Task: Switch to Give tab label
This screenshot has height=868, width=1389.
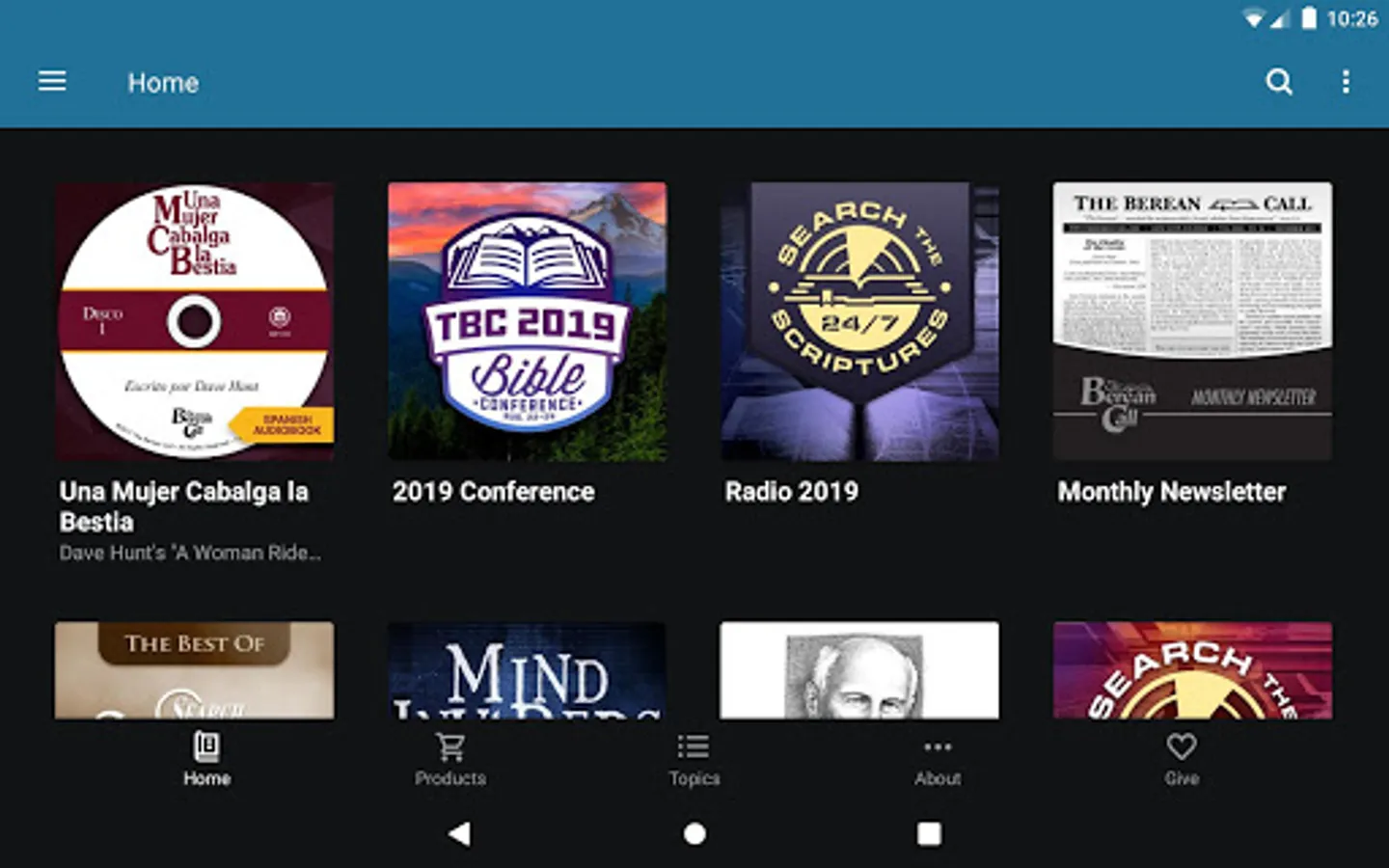Action: pos(1182,778)
